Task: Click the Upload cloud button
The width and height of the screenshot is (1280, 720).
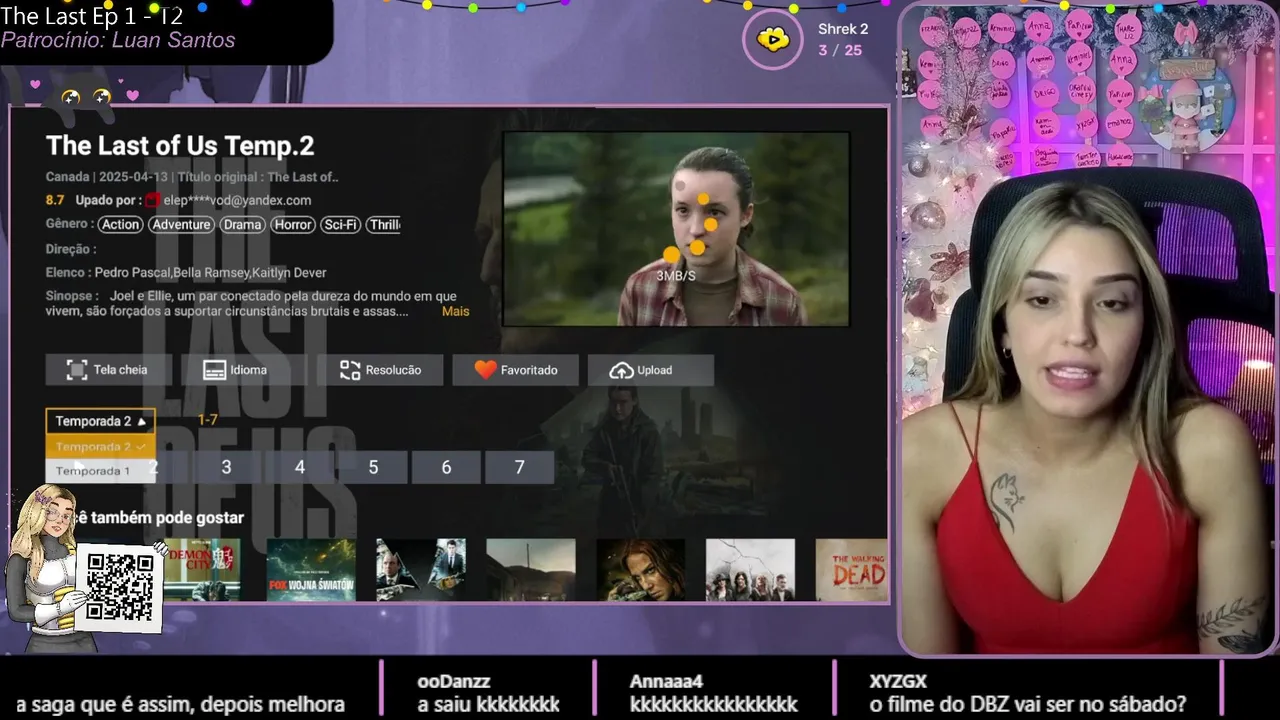Action: tap(651, 370)
